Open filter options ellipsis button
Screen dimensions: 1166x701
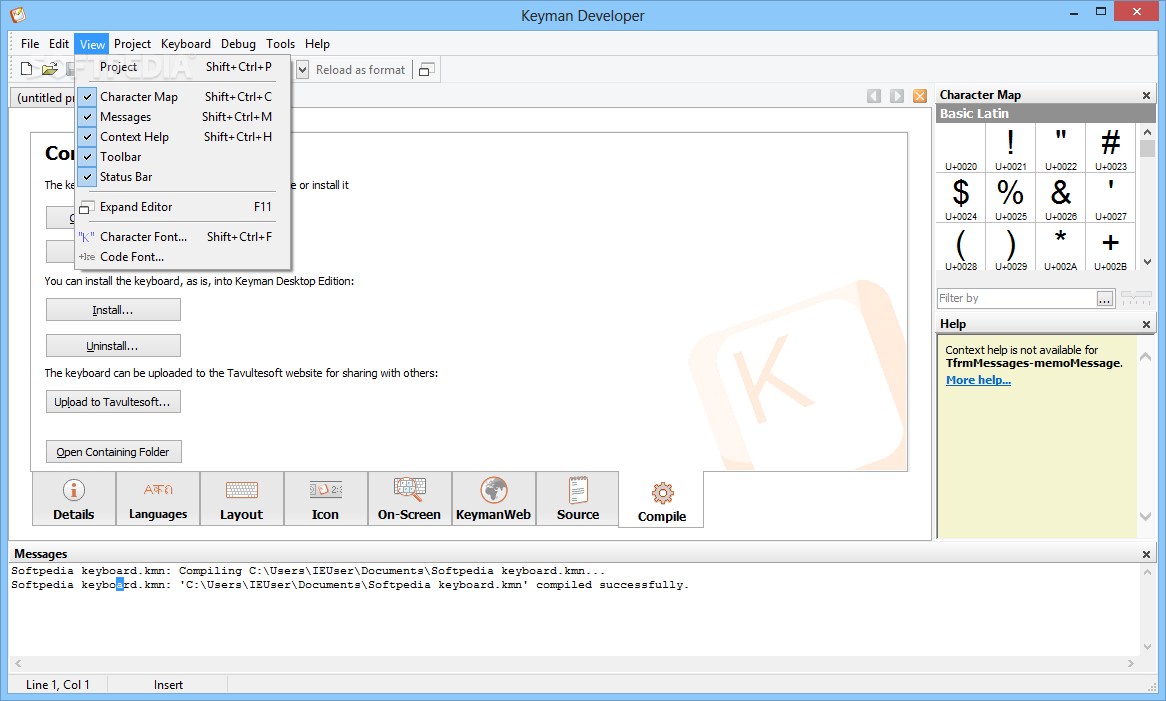coord(1105,298)
